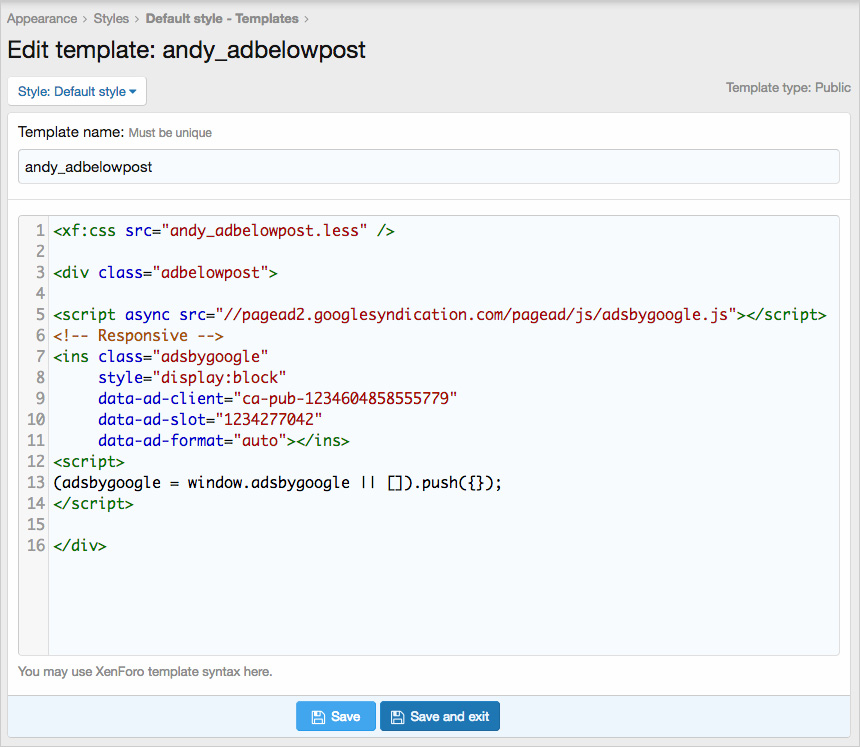This screenshot has height=747, width=860.
Task: Open the Style: Default style dropdown
Action: point(77,91)
